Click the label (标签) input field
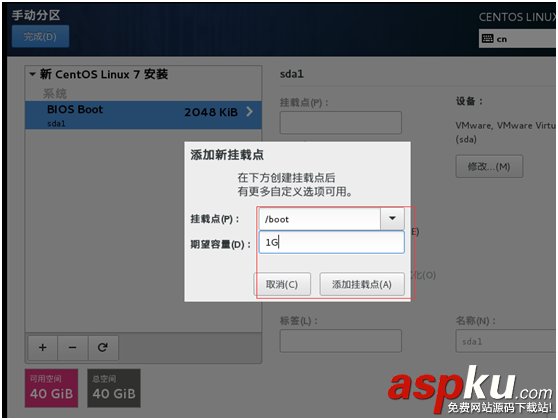Viewport: 558px width, 420px height. point(341,341)
